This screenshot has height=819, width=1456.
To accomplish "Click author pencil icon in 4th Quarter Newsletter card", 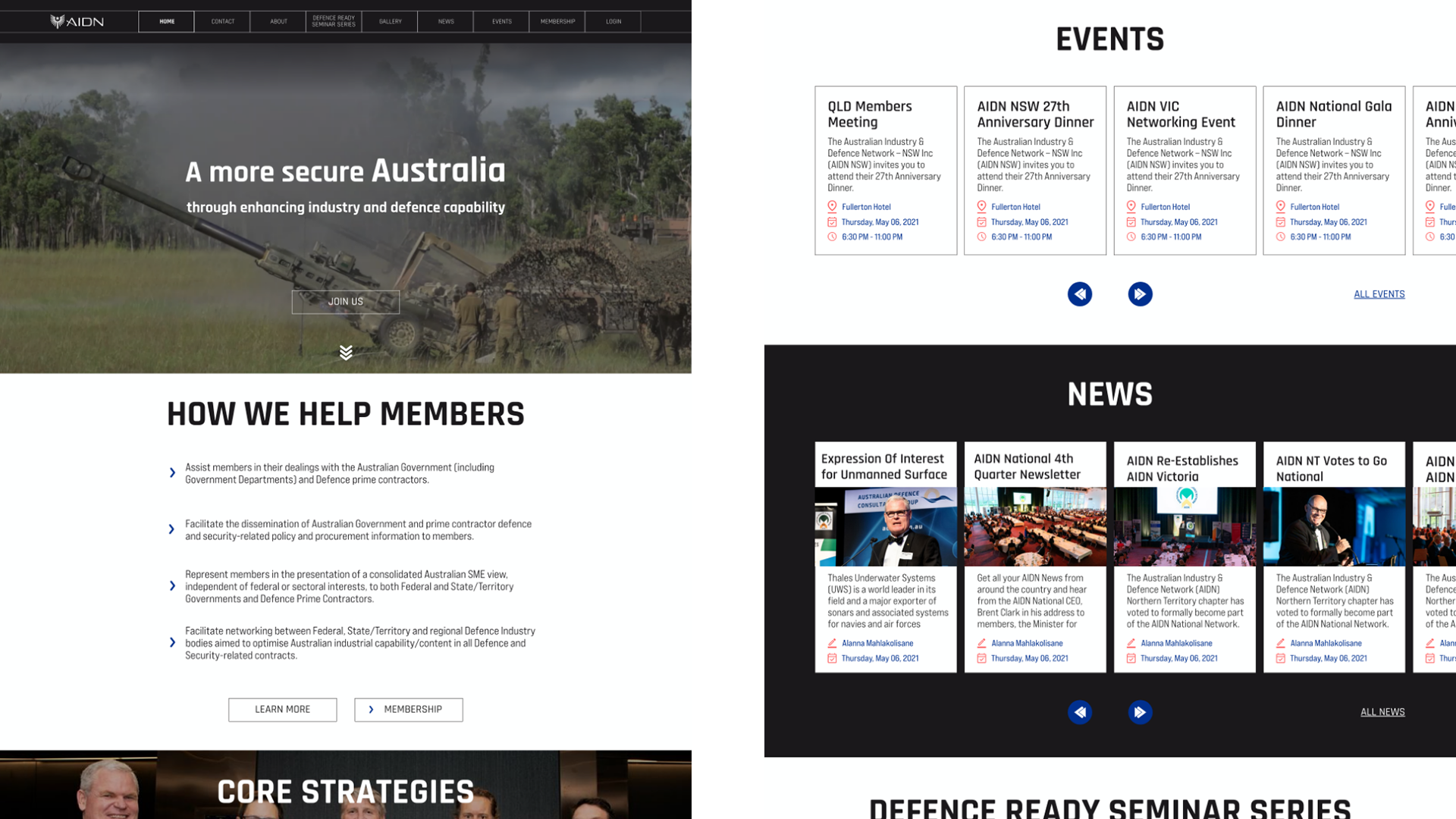I will pos(981,643).
